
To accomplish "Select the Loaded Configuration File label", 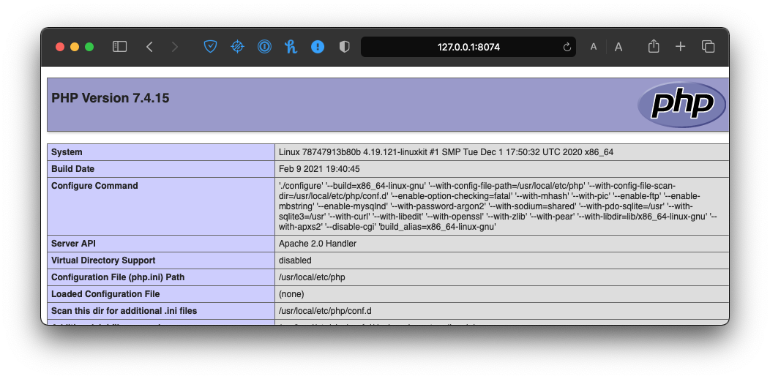I will [x=106, y=294].
